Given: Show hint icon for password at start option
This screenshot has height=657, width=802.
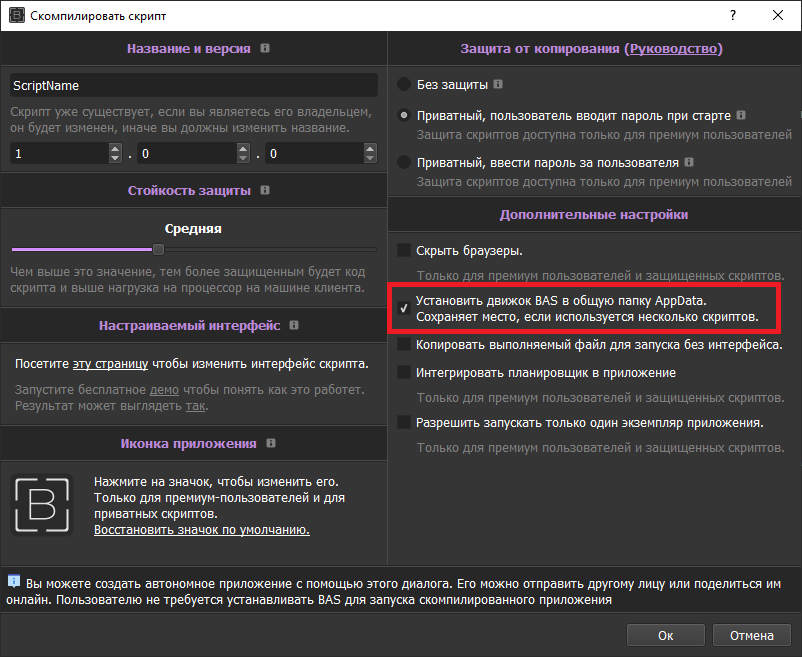Looking at the screenshot, I should click(x=741, y=115).
